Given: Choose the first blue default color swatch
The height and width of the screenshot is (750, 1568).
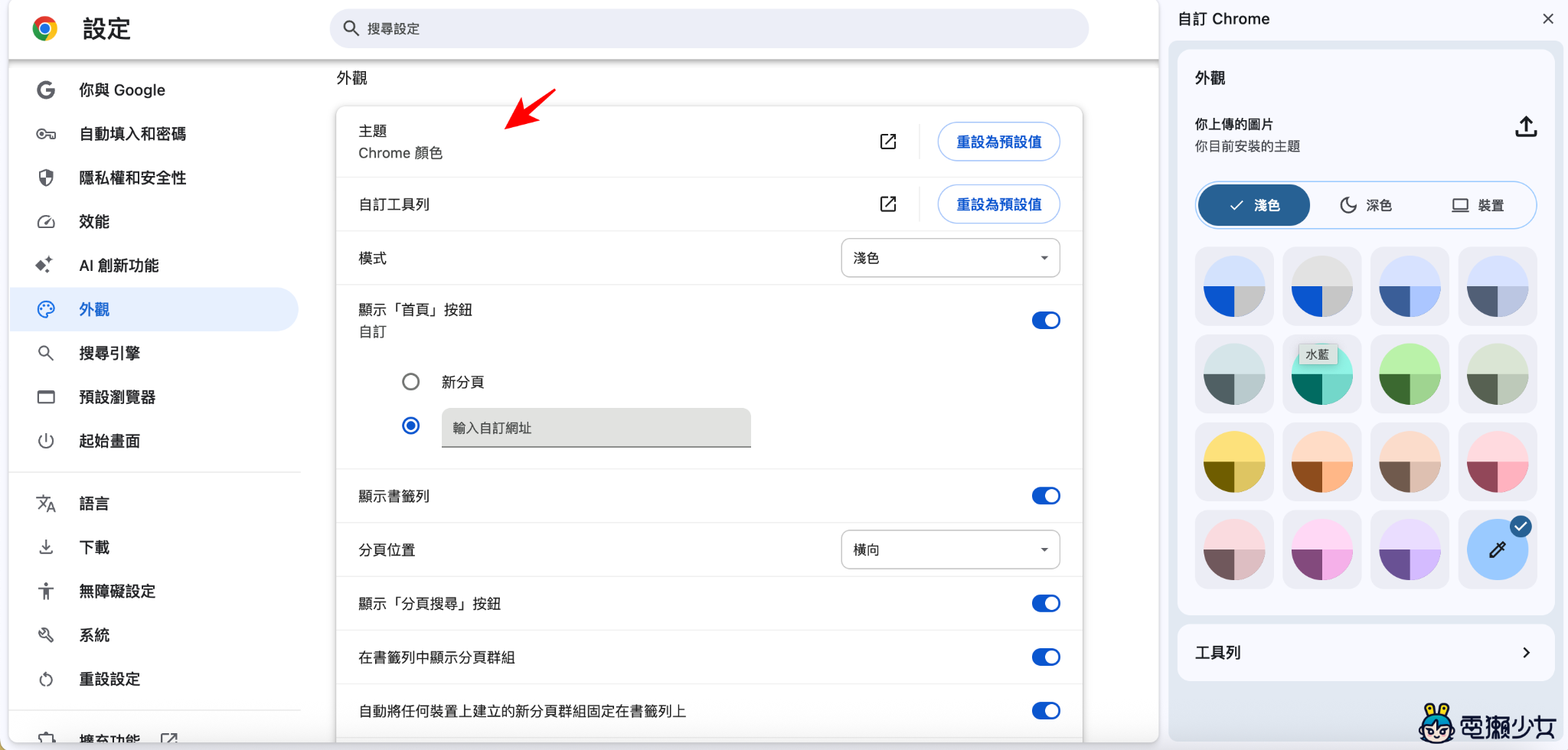Looking at the screenshot, I should (x=1234, y=286).
